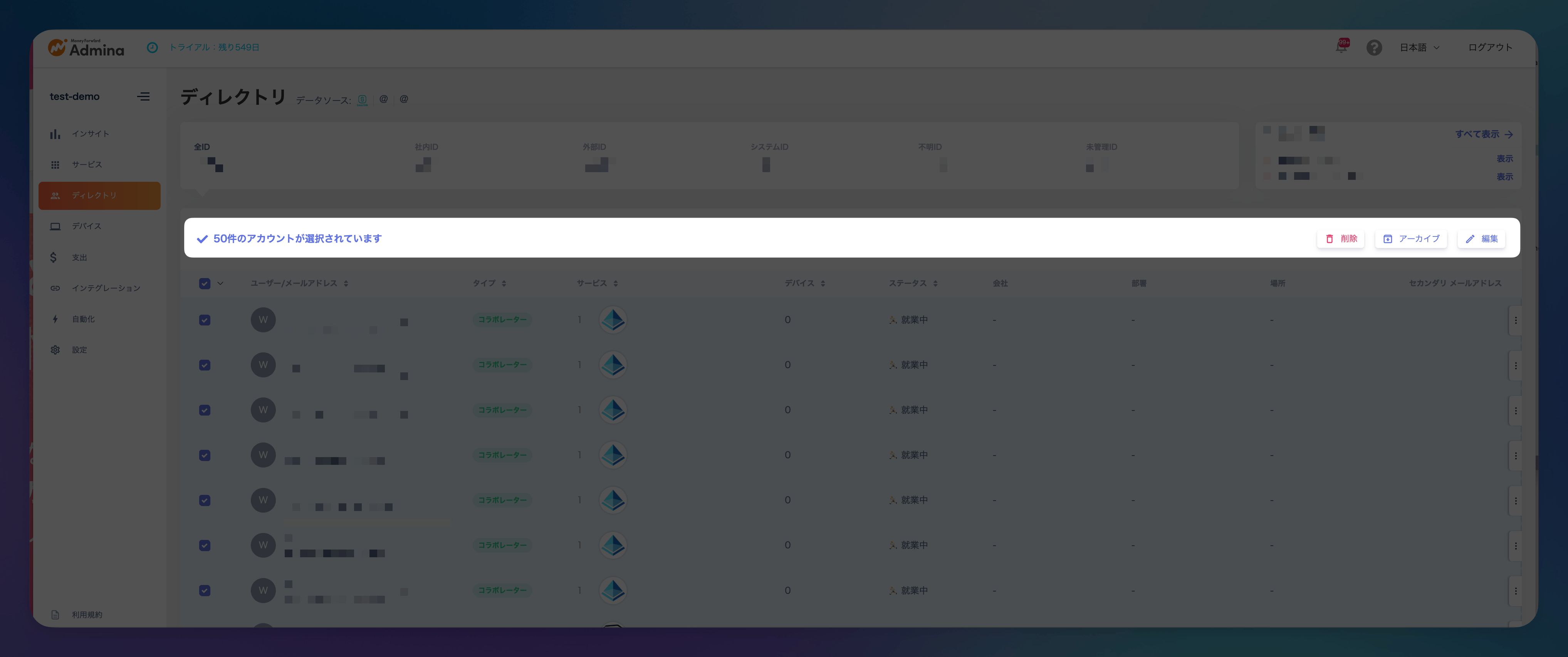Open third row three-dot menu
This screenshot has height=657, width=1568.
1515,410
